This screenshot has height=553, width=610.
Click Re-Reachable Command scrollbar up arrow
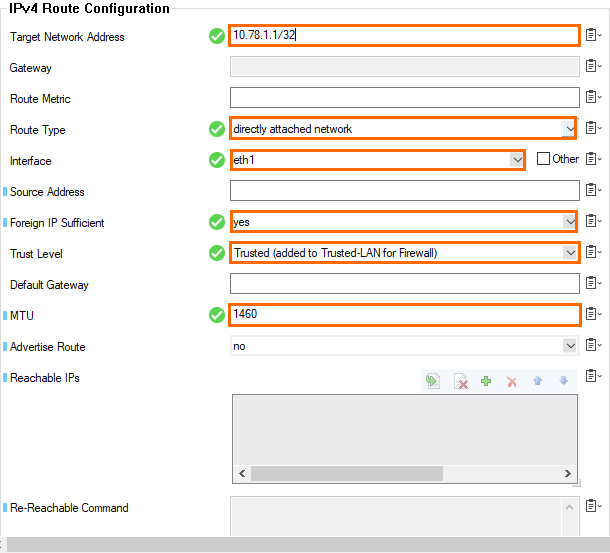coord(570,507)
